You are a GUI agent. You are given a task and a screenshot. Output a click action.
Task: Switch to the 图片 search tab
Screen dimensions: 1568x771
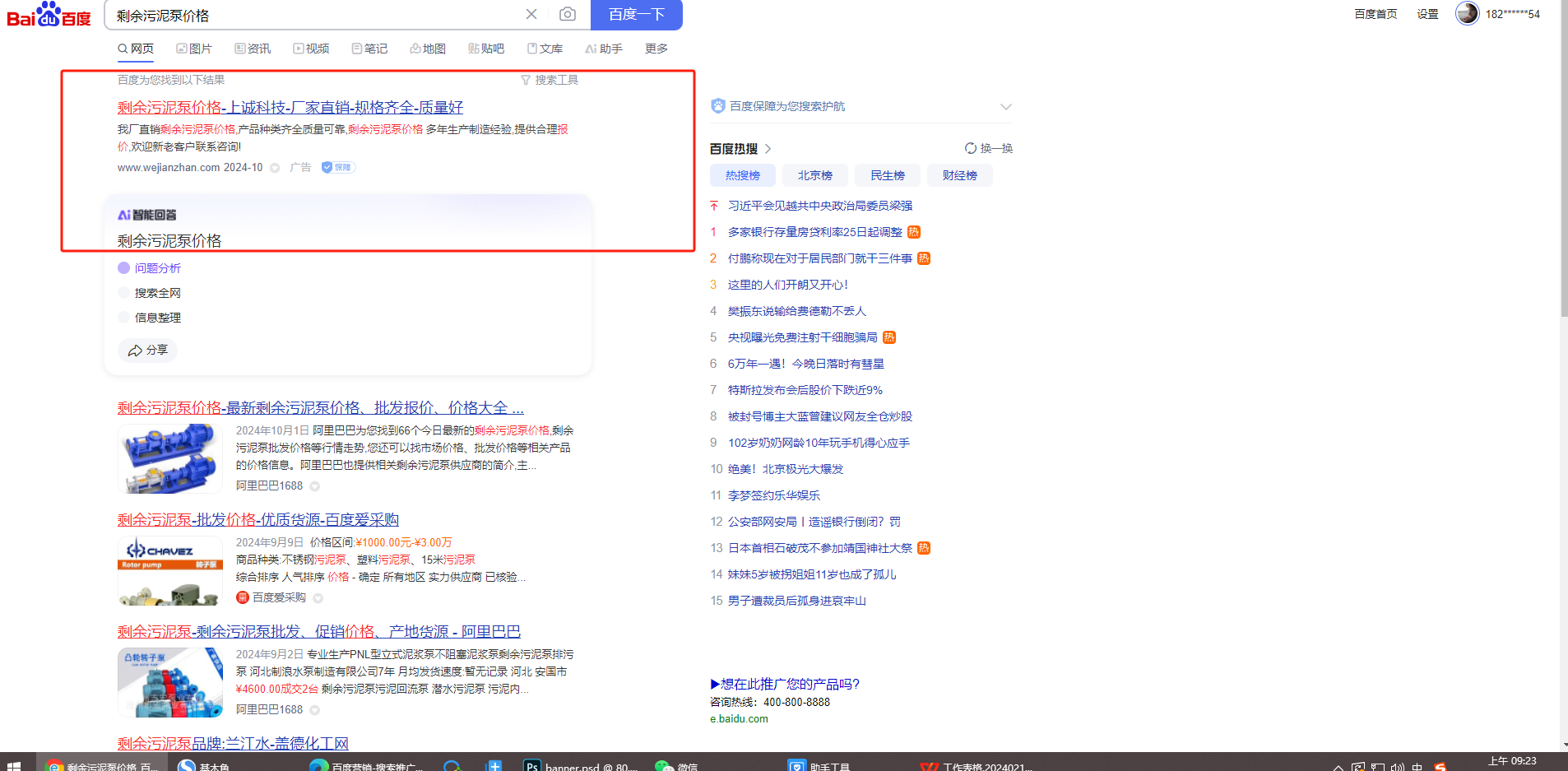pyautogui.click(x=194, y=49)
